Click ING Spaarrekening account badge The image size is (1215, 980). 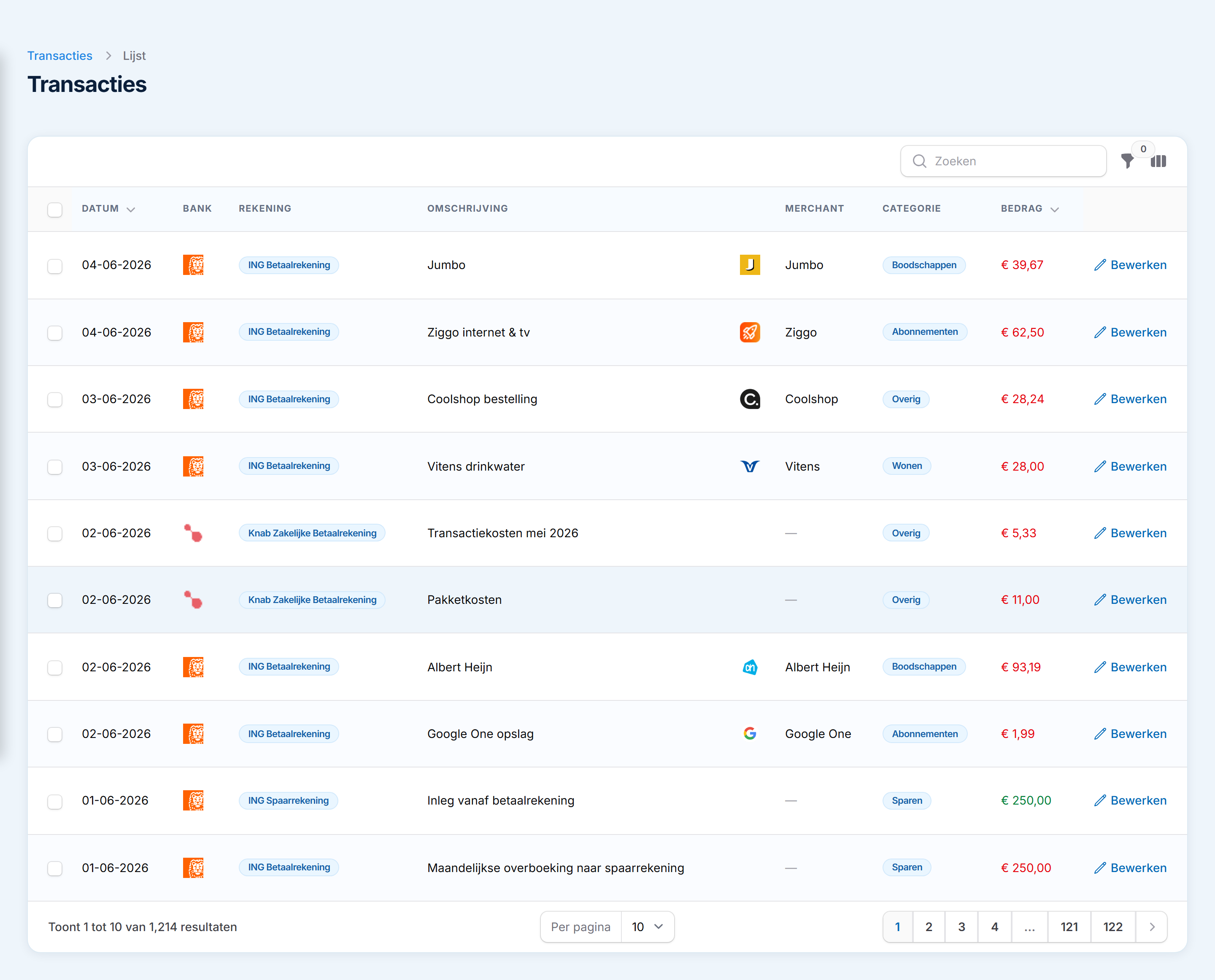pyautogui.click(x=289, y=800)
